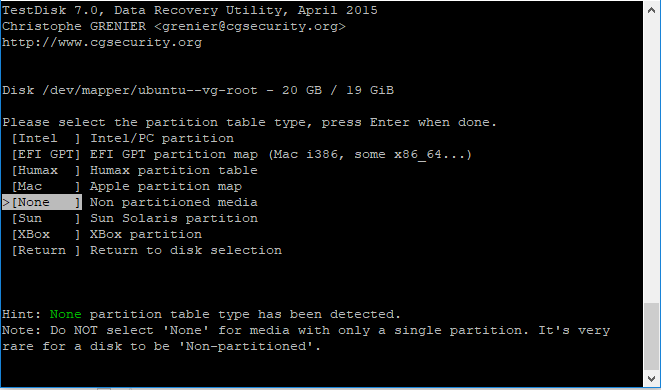Select the [XBox] partition option

click(46, 234)
